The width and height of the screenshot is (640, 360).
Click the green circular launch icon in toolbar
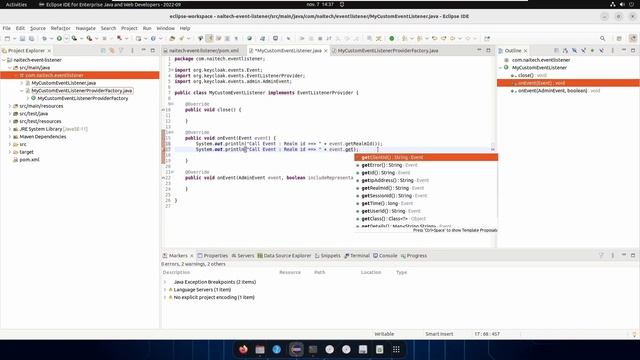point(391,38)
